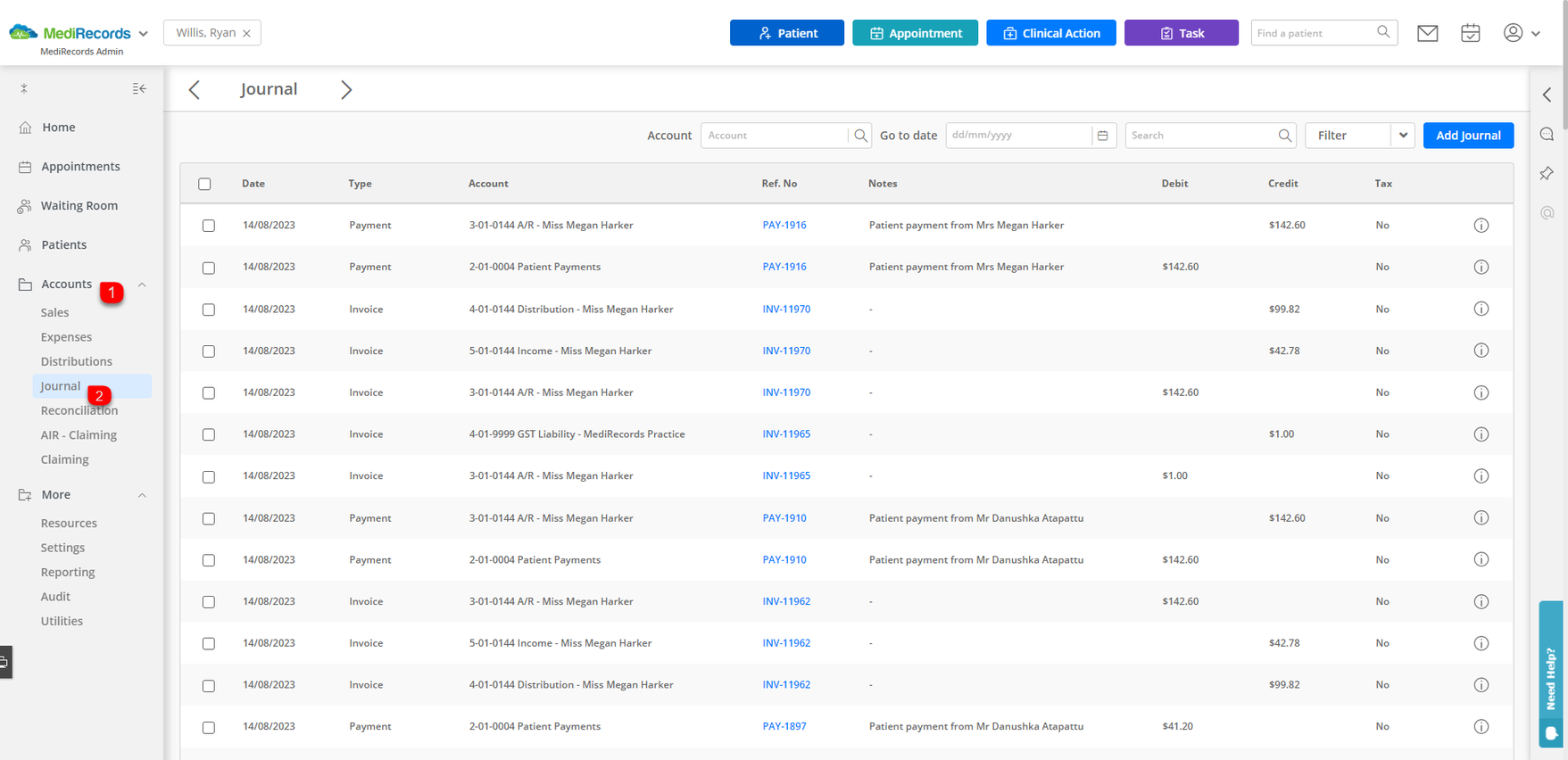Check the PAY-1916 Patient Payments row checkbox
The height and width of the screenshot is (760, 1568).
[x=209, y=268]
